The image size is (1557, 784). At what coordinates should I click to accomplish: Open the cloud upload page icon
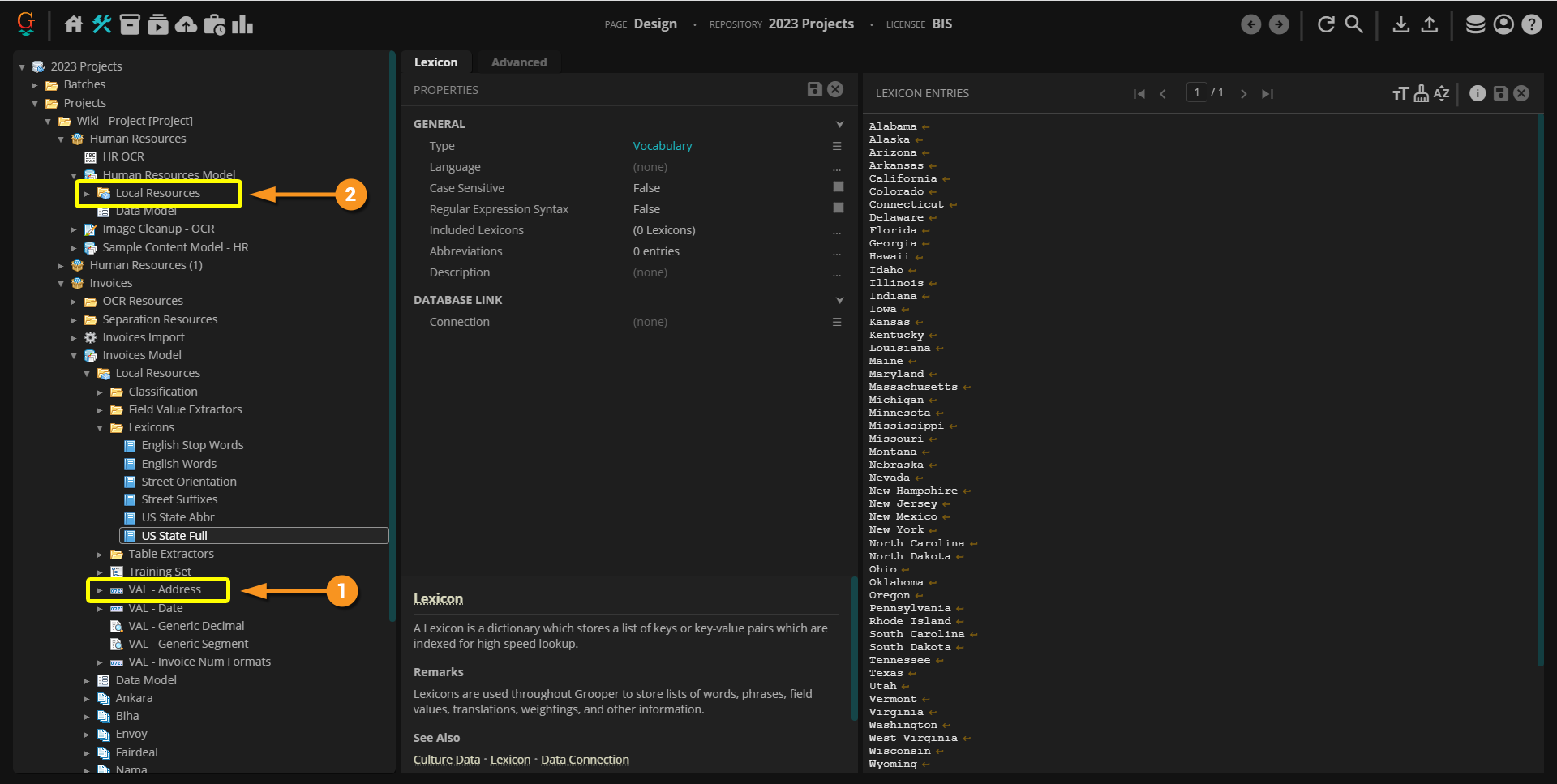pyautogui.click(x=186, y=24)
